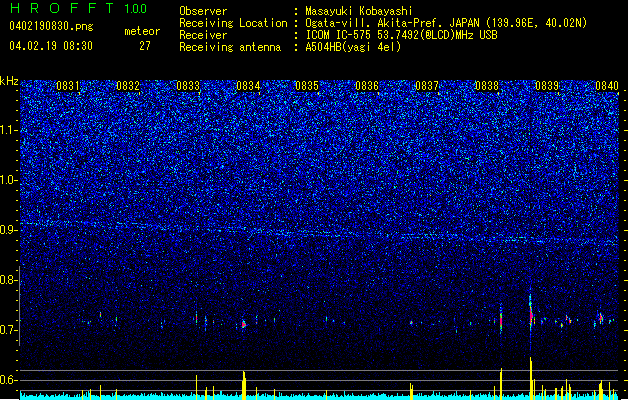Click the 0836 time marker
Viewport: 629px width, 400px height.
367,86
